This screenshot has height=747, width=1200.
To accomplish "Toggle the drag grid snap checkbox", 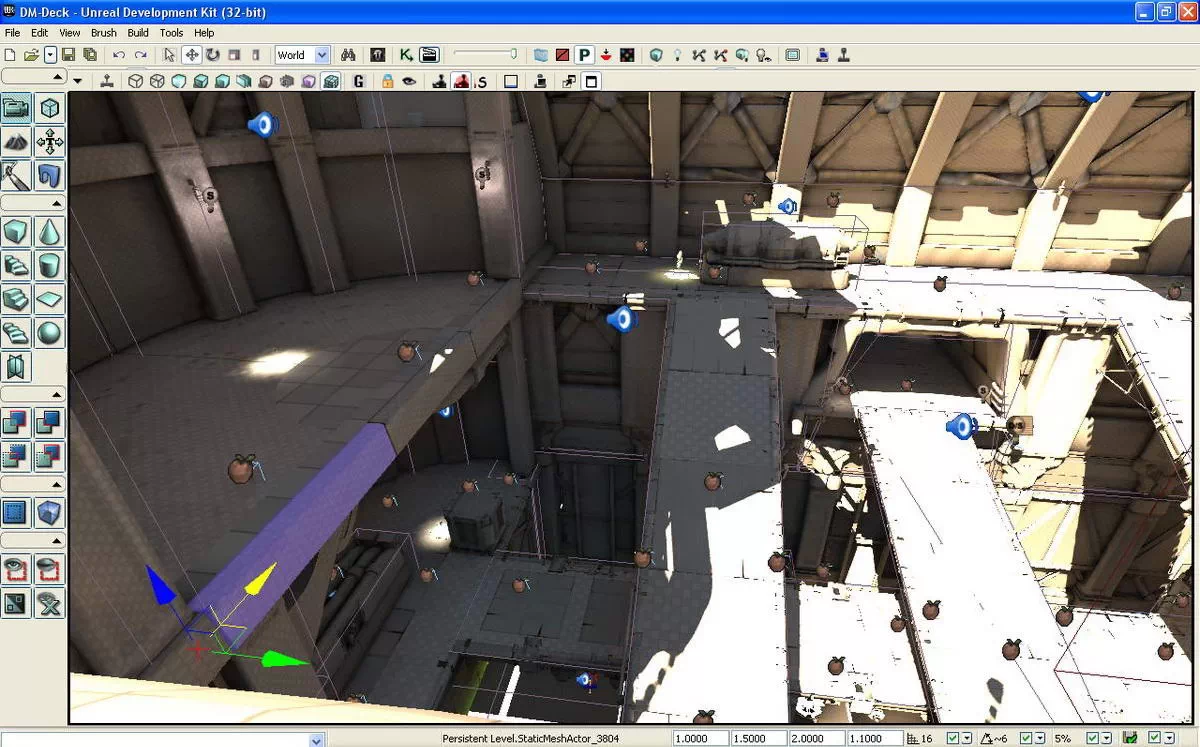I will (953, 738).
